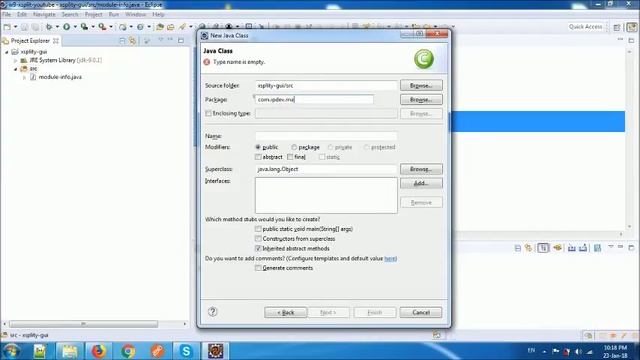Image resolution: width=640 pixels, height=360 pixels.
Task: Click the External Tools run icon
Action: point(102,27)
